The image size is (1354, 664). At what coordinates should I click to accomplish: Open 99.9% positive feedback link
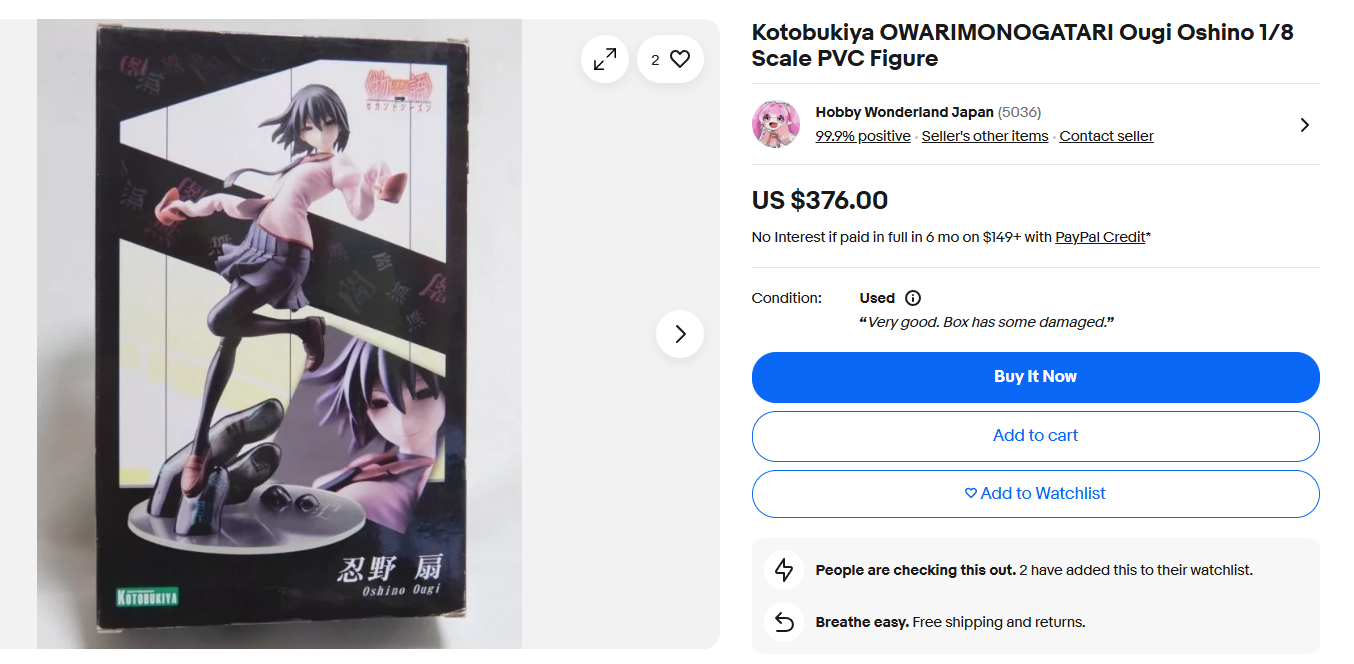click(x=863, y=136)
